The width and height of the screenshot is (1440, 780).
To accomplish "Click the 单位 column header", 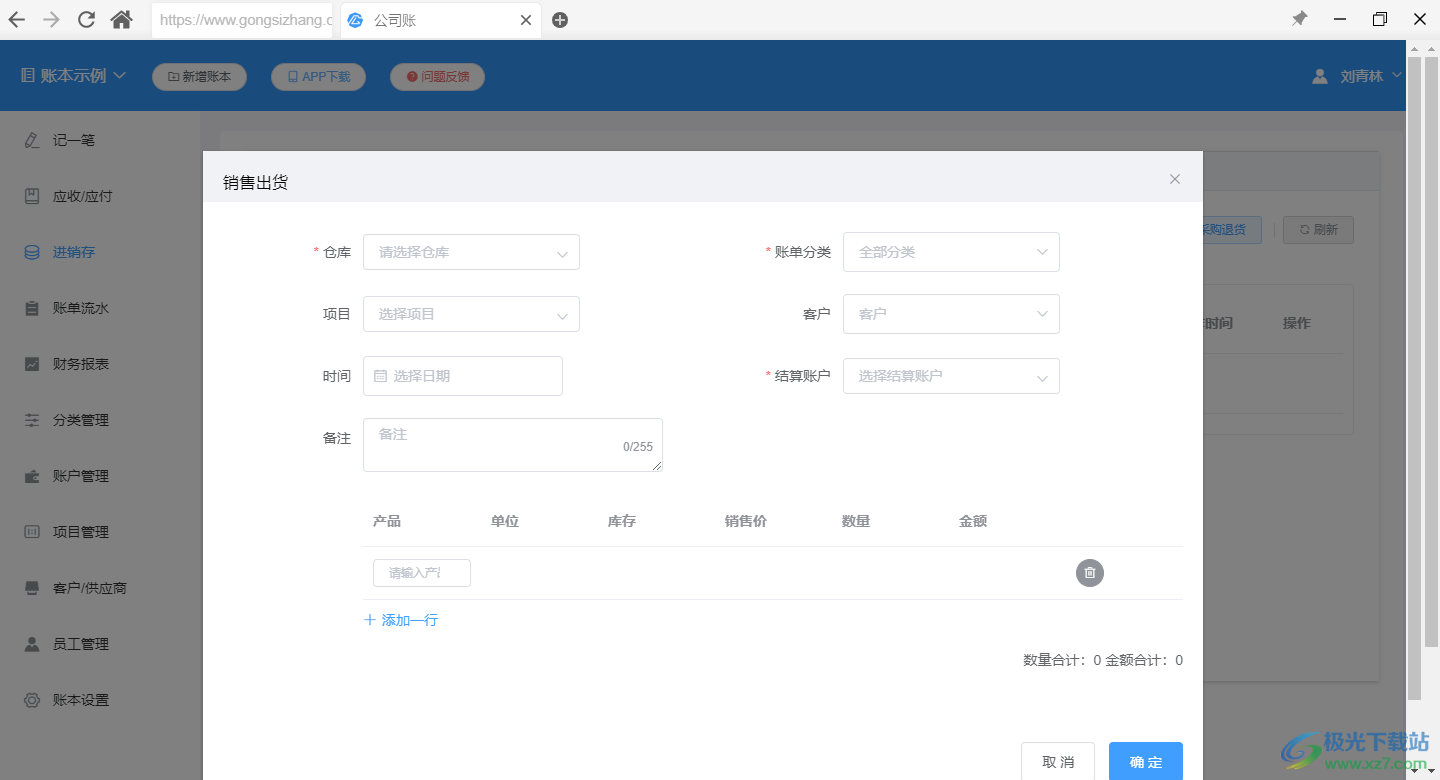I will pyautogui.click(x=505, y=521).
